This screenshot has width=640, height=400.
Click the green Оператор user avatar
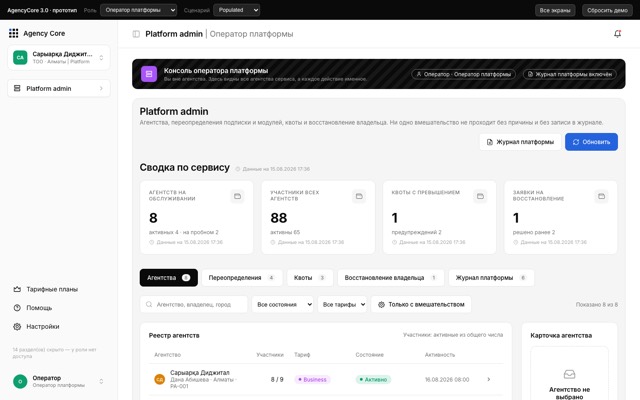coord(20,381)
